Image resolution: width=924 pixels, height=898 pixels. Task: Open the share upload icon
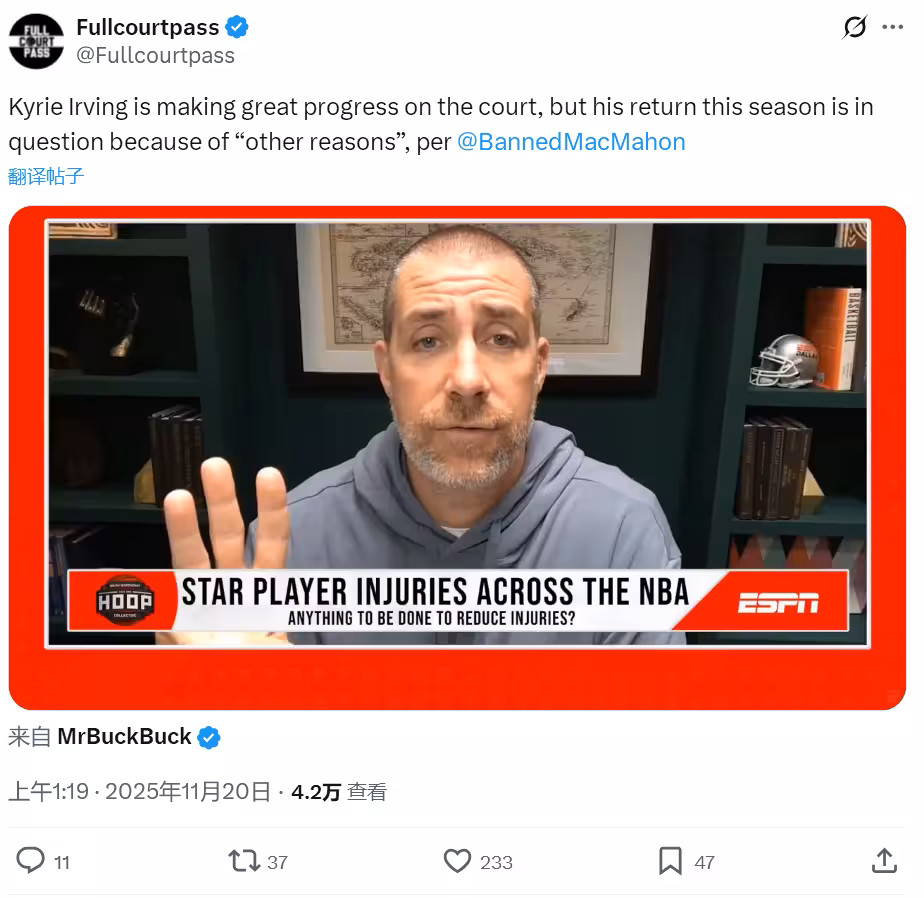[x=884, y=861]
